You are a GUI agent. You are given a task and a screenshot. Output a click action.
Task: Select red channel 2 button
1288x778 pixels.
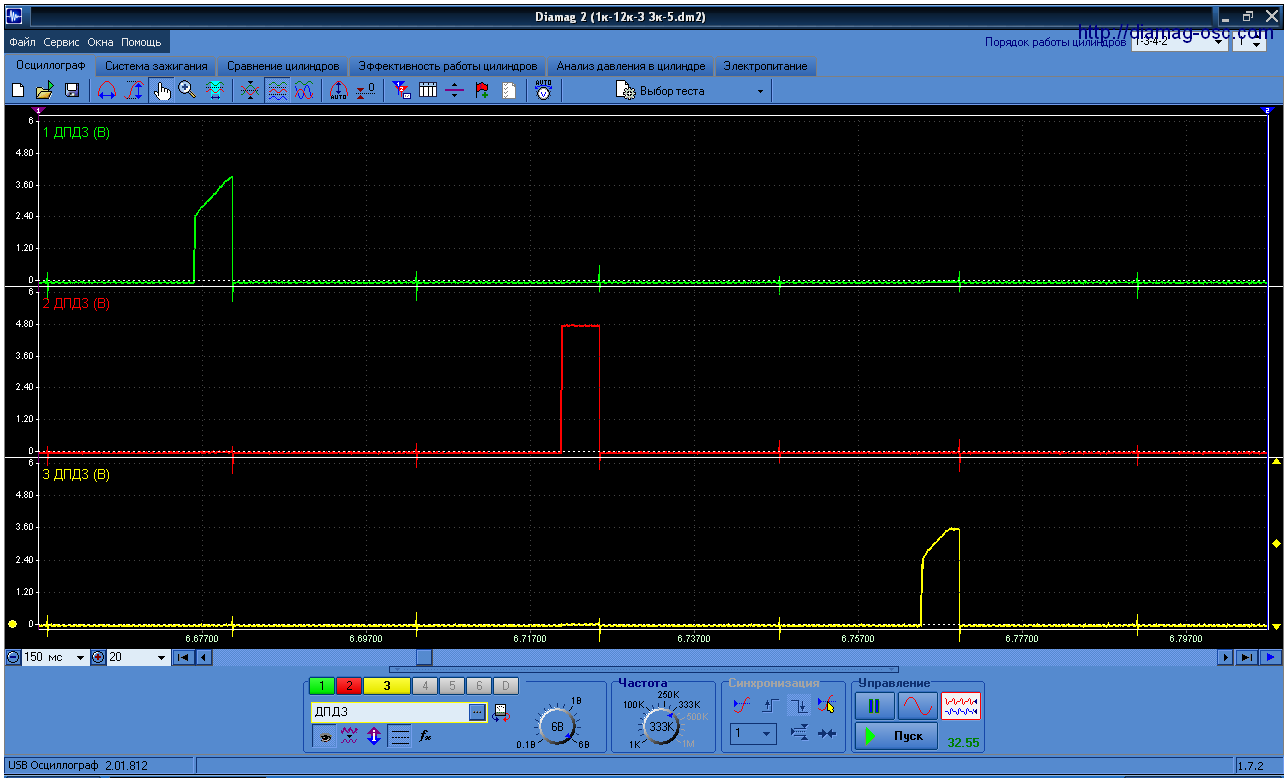pos(349,686)
